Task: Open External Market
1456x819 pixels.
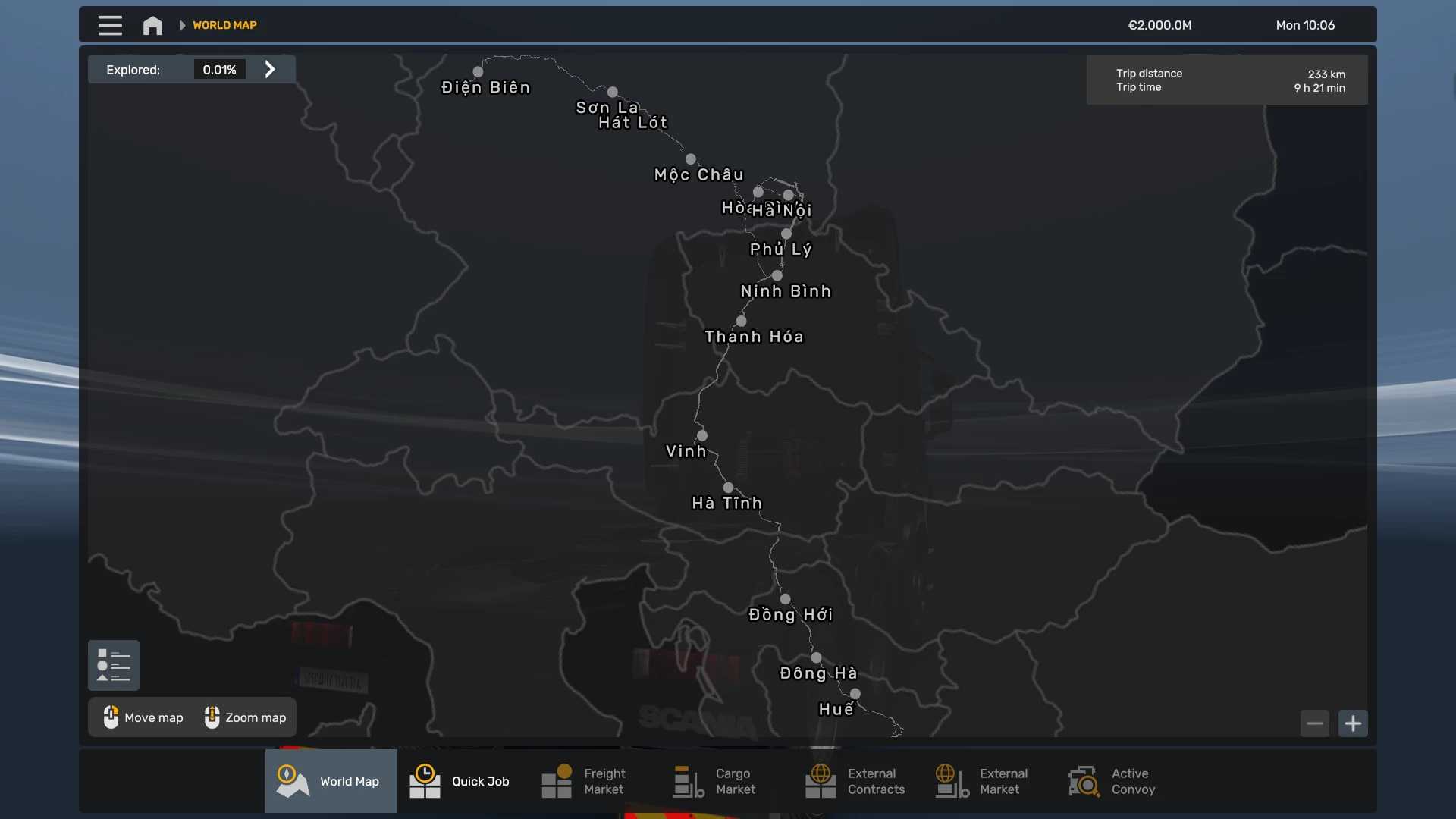Action: pos(983,781)
